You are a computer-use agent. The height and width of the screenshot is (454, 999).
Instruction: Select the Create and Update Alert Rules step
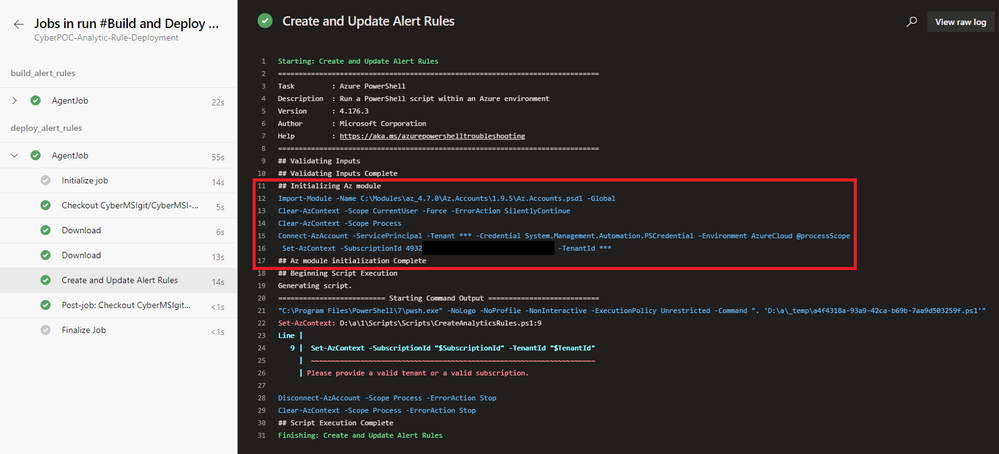tap(119, 280)
